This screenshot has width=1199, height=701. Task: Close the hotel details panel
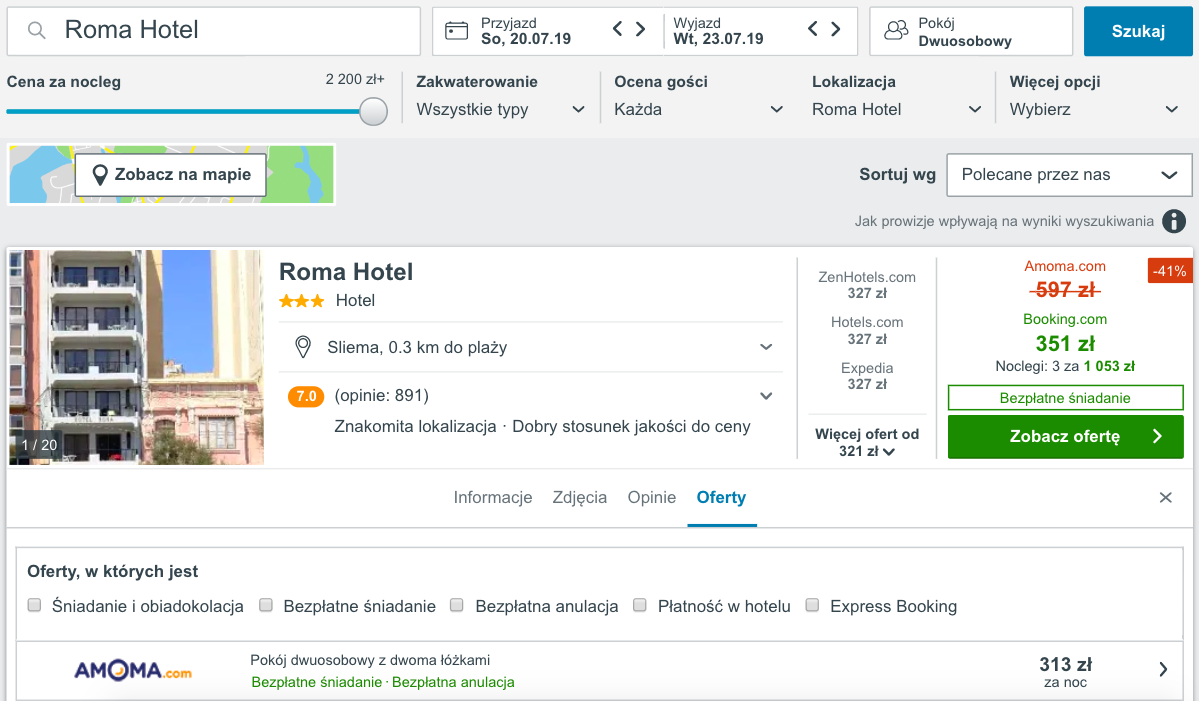[1165, 498]
